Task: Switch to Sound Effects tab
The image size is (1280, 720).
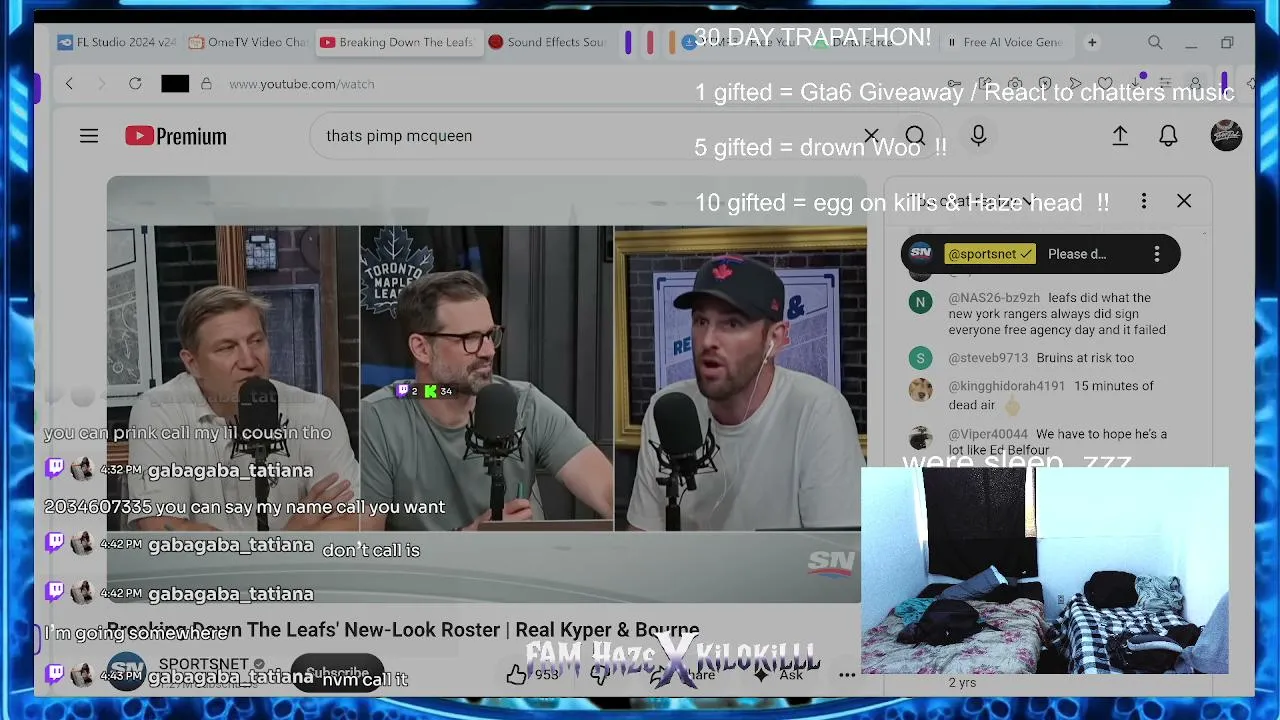Action: [548, 43]
